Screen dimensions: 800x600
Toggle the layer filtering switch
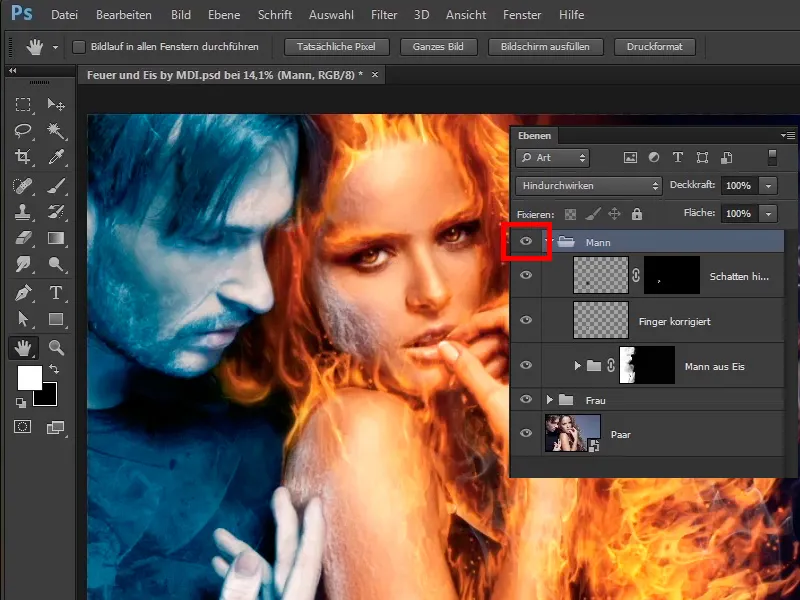[x=772, y=158]
